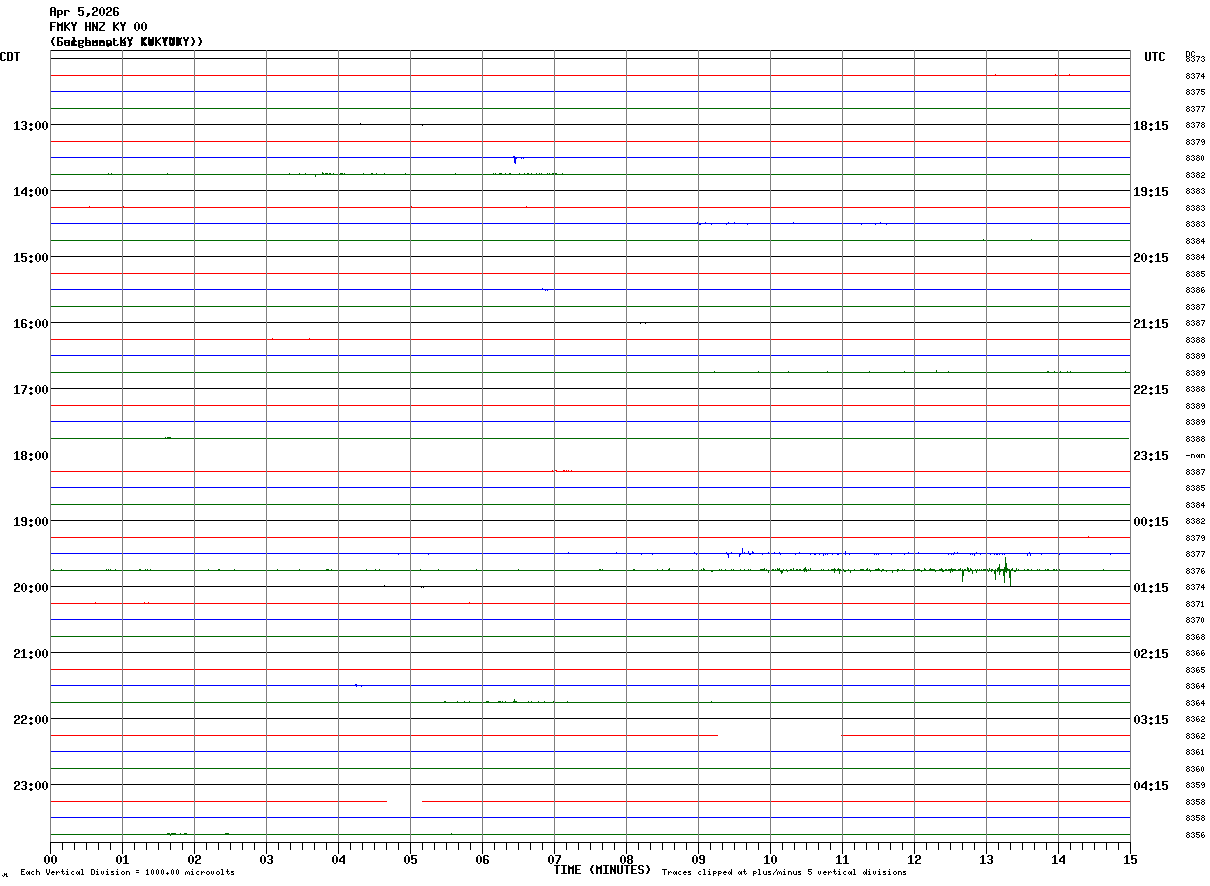Click the 01:15 UTC row label

[x=1151, y=587]
